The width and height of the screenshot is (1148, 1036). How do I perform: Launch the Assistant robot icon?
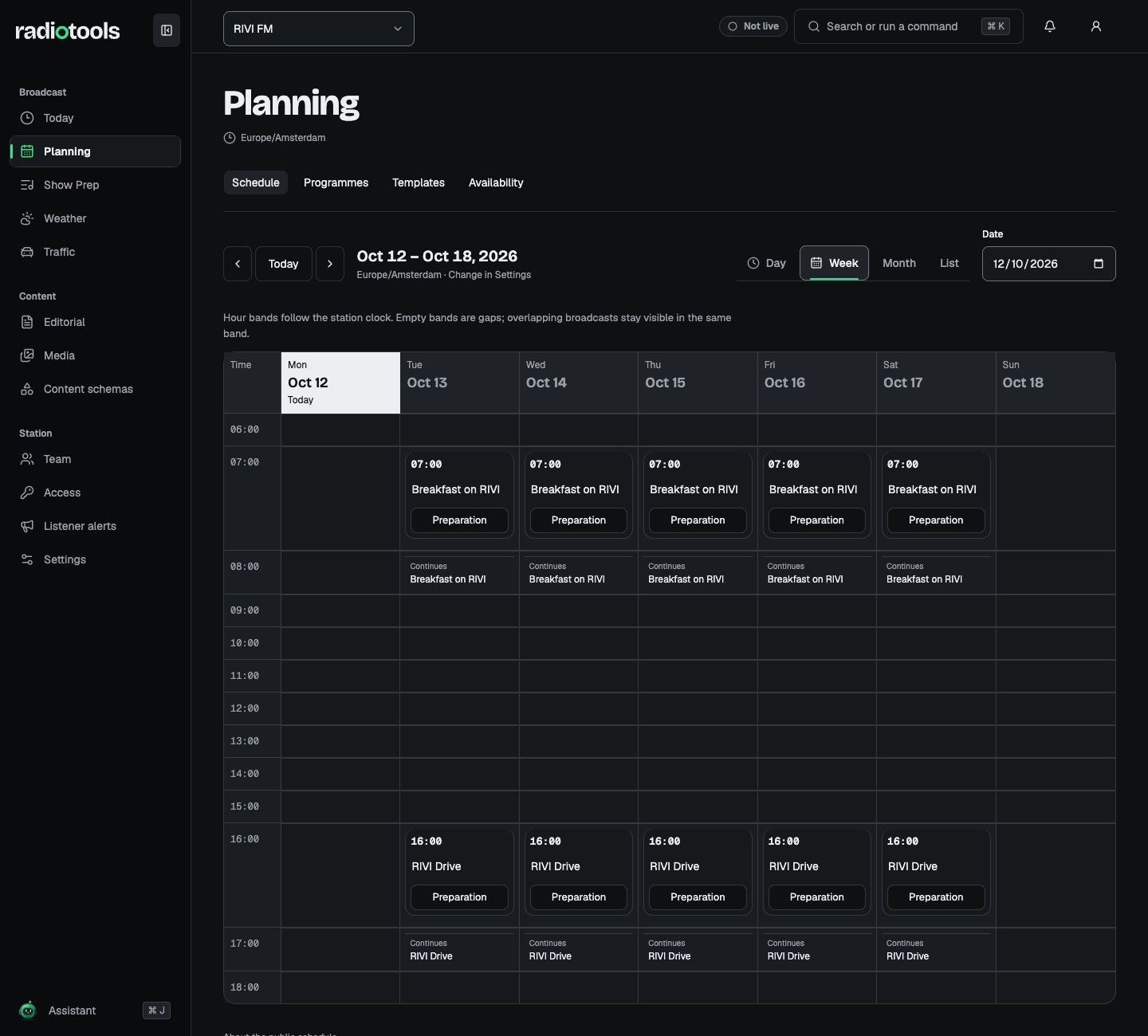coord(28,1010)
